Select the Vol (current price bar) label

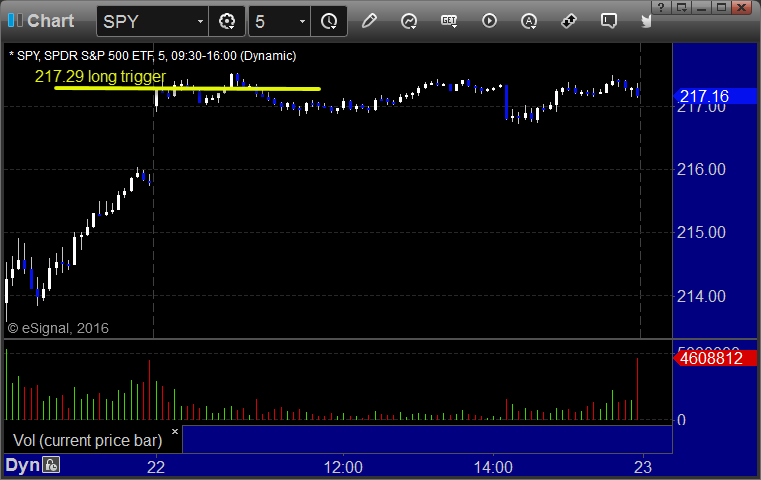pos(87,440)
